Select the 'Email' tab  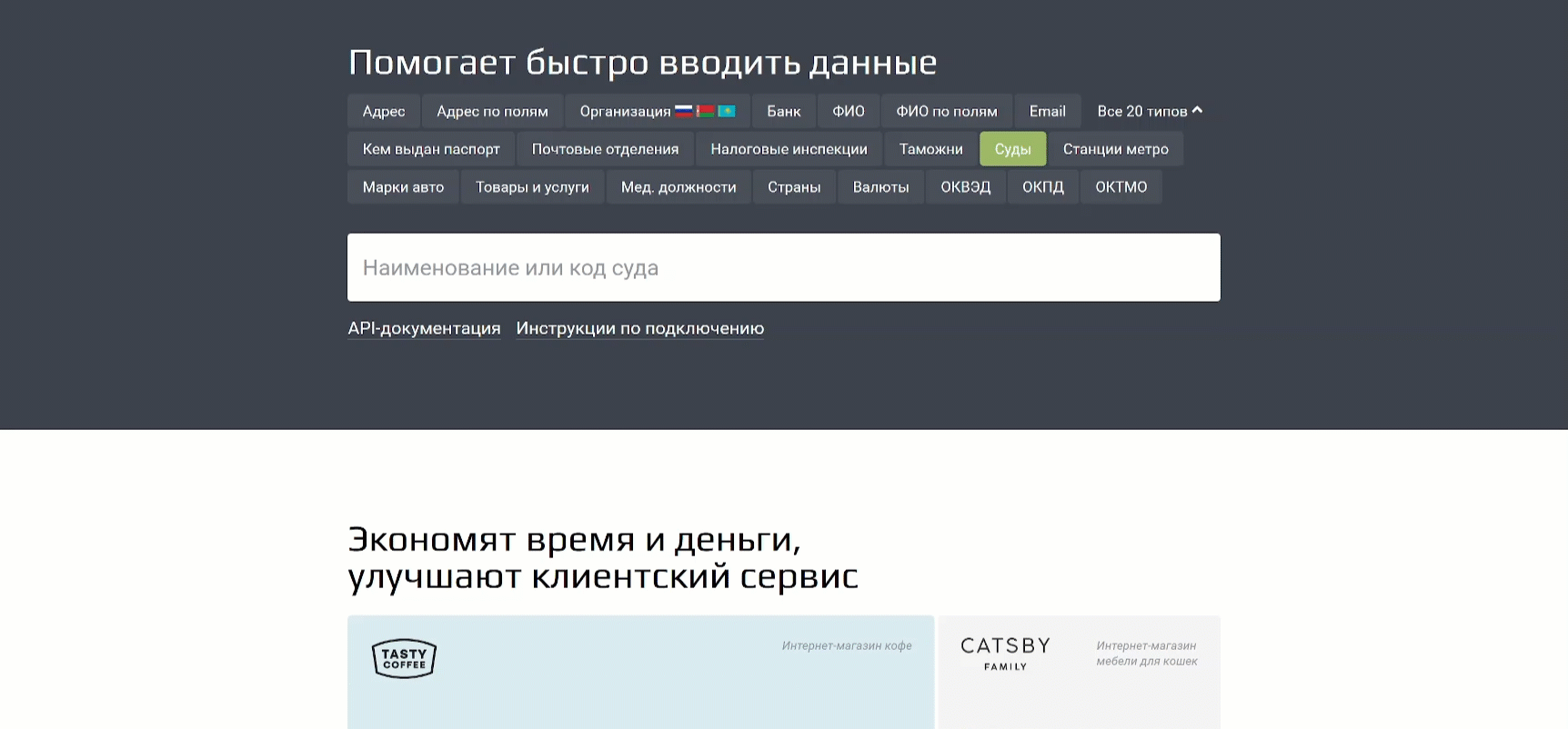coord(1047,111)
